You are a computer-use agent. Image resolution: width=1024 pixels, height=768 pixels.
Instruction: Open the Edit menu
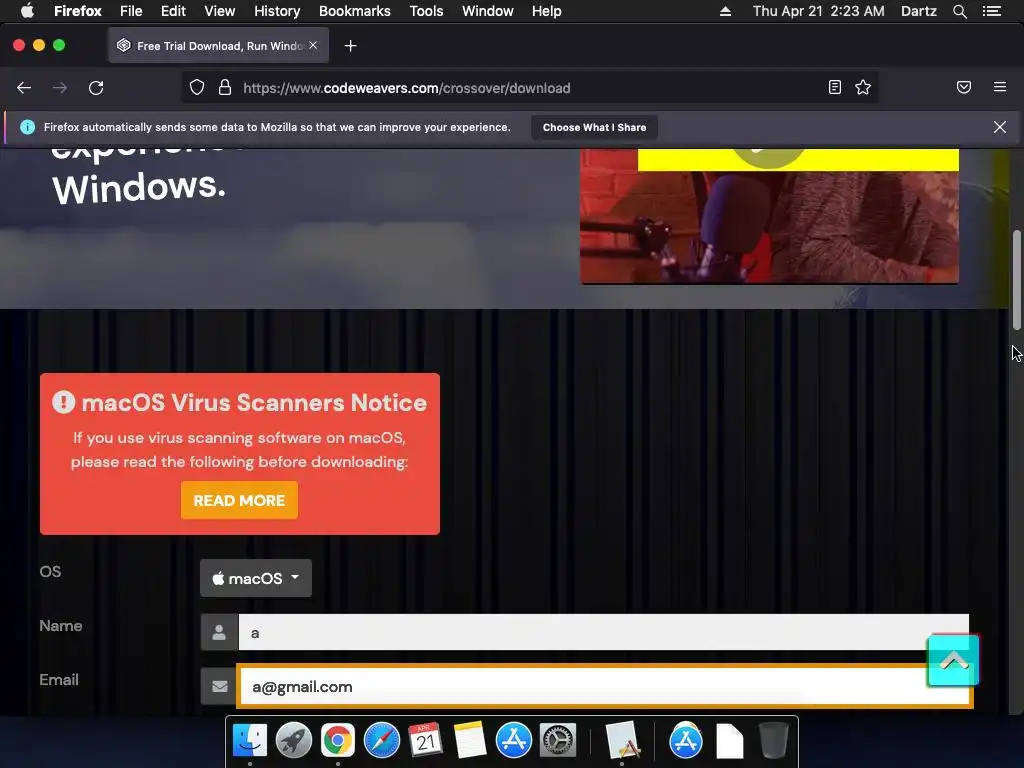tap(173, 11)
